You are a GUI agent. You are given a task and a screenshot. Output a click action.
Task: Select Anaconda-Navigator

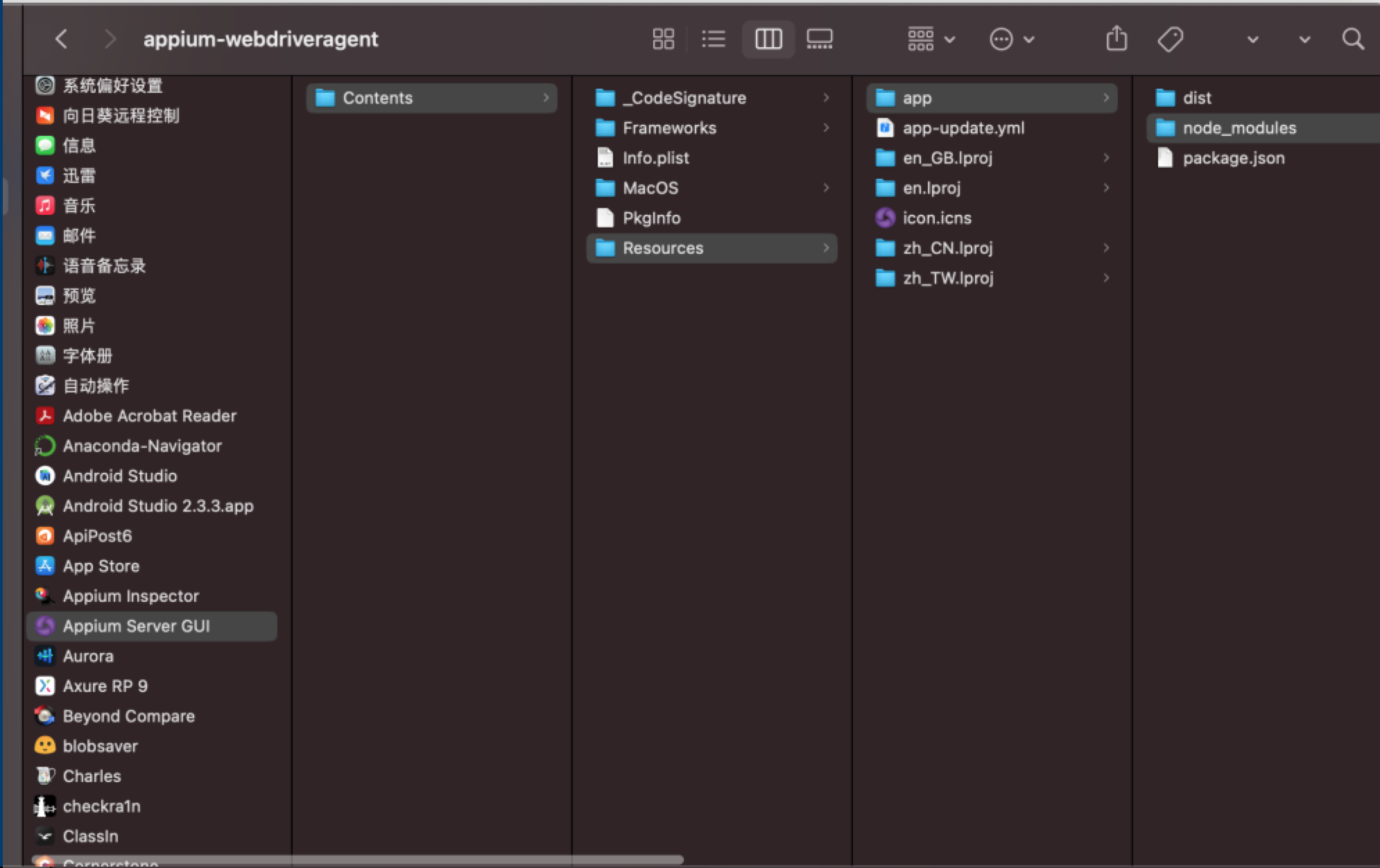(x=151, y=446)
